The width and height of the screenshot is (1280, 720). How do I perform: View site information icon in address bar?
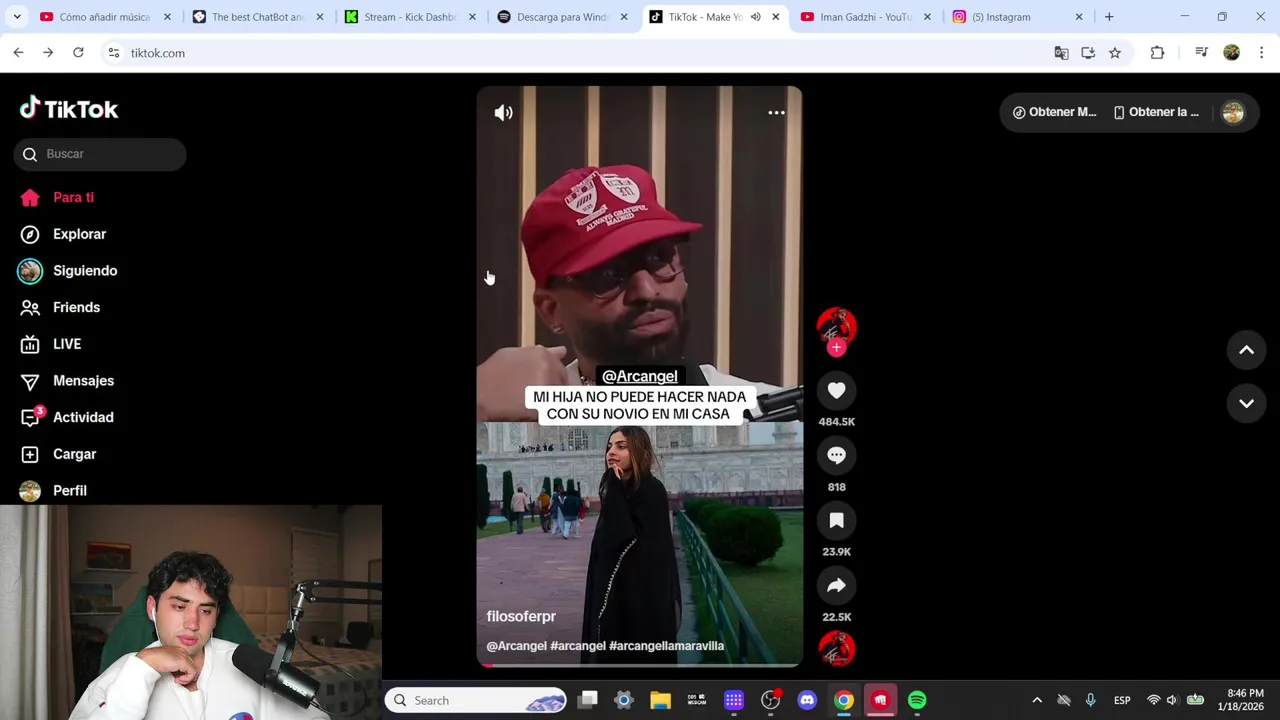114,53
